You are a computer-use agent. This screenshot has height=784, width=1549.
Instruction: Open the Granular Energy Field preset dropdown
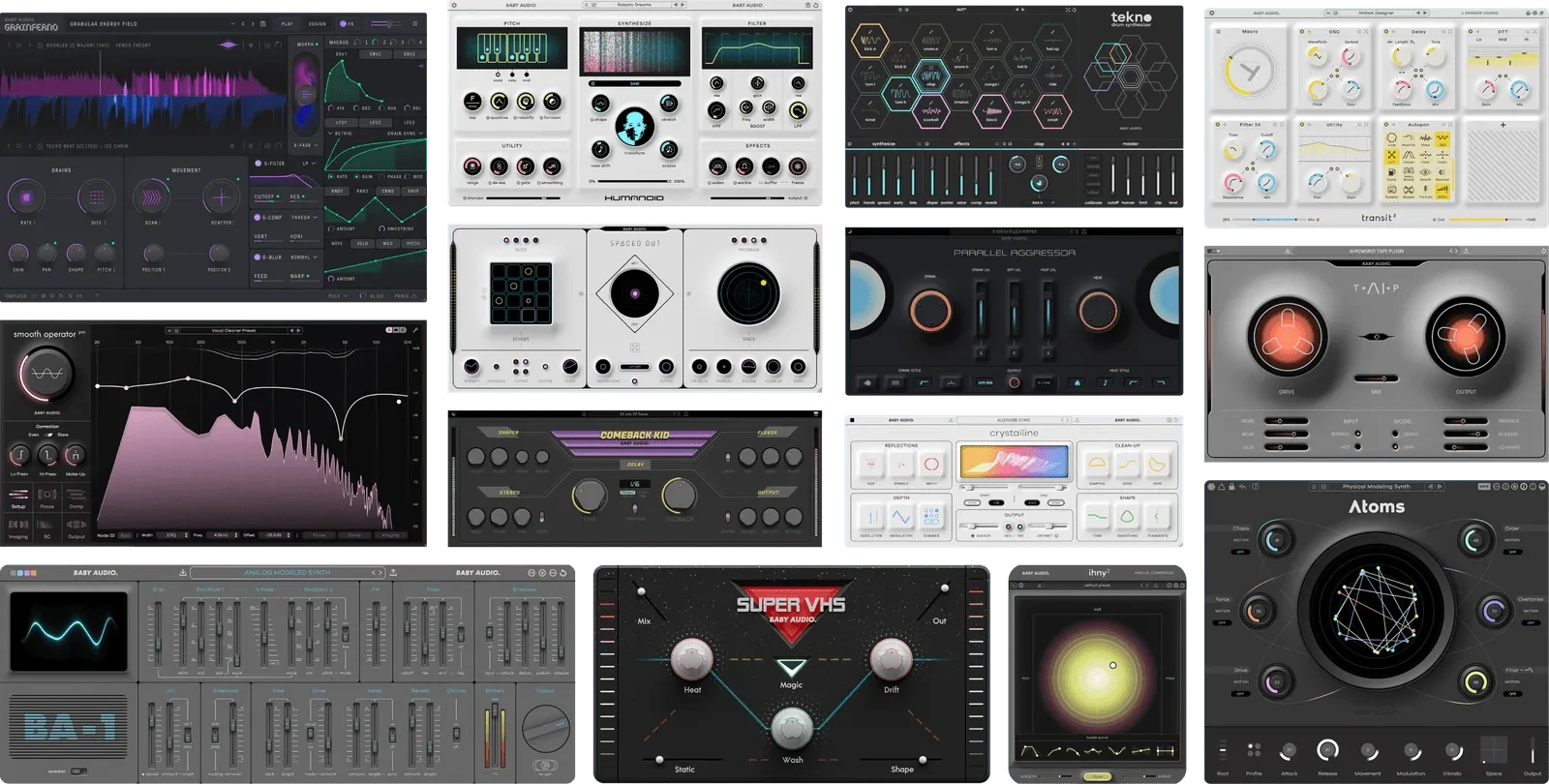coord(232,24)
